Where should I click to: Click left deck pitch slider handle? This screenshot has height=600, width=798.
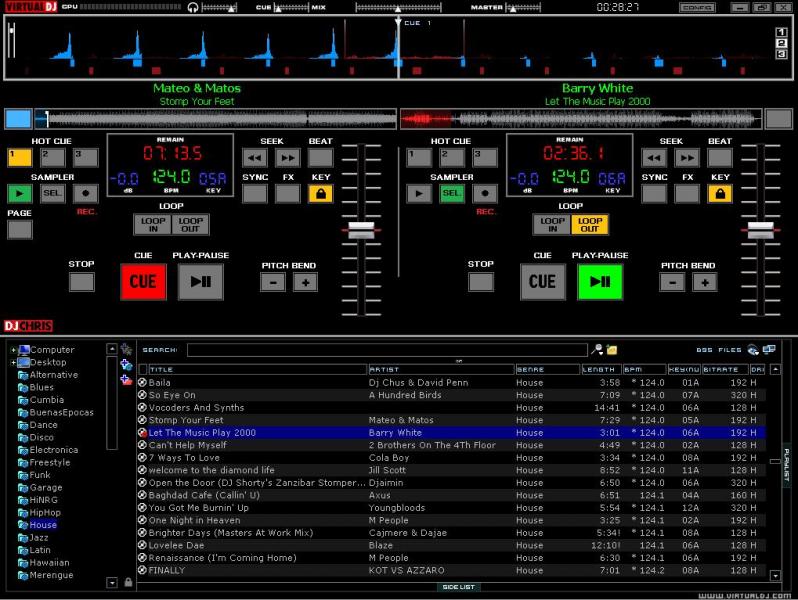[x=361, y=230]
